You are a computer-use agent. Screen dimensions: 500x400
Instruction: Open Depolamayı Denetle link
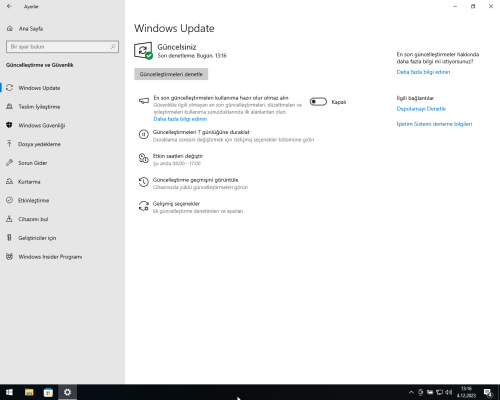[x=421, y=109]
